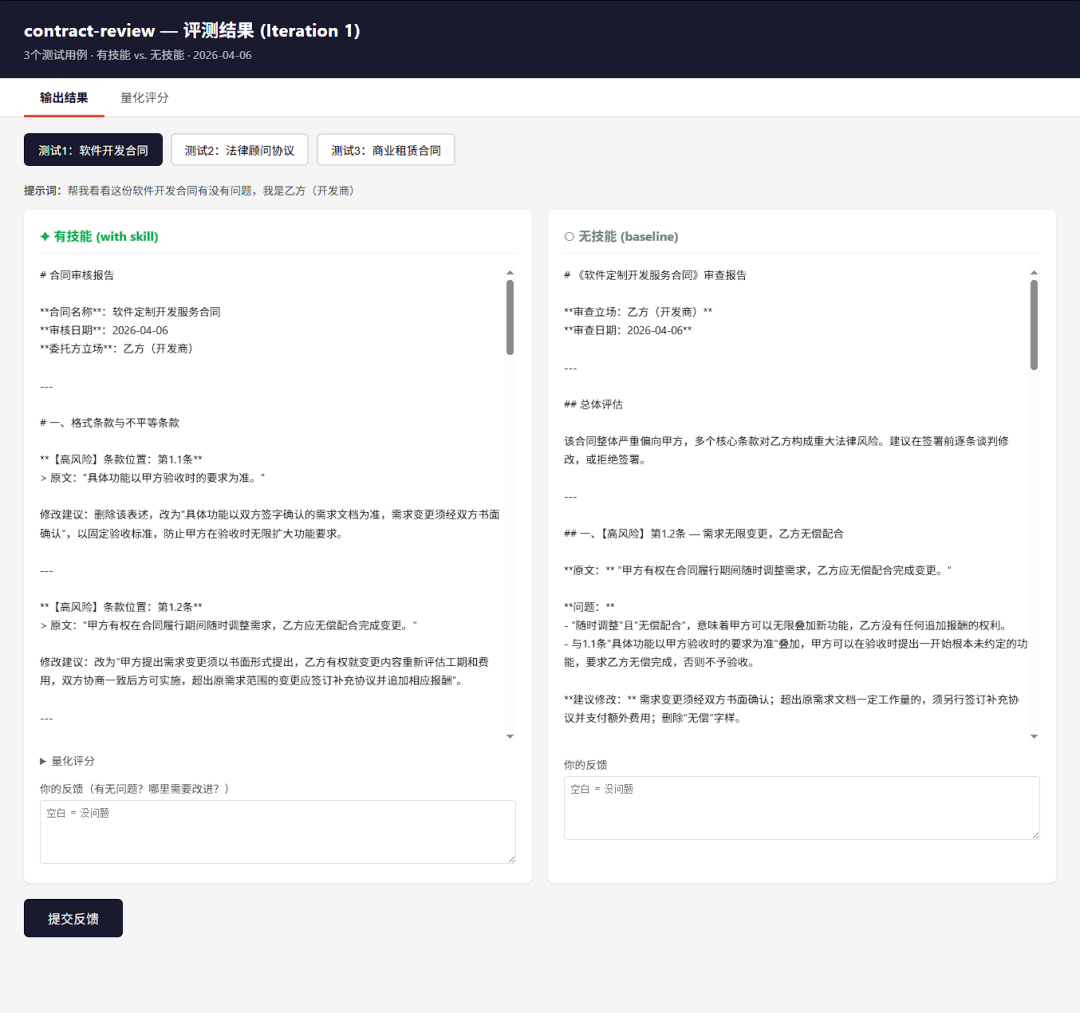Click the with-skill feedback text box

click(278, 832)
